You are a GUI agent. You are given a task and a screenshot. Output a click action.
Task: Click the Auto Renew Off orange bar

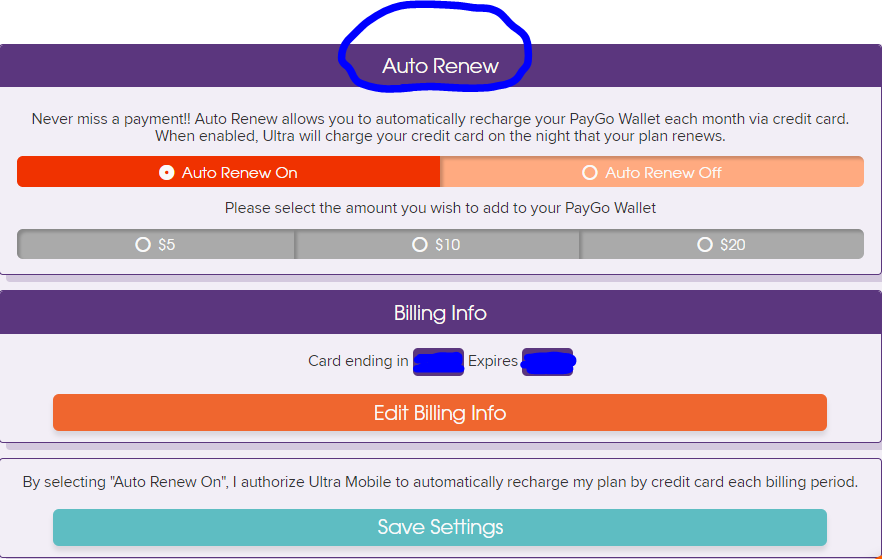click(x=652, y=172)
